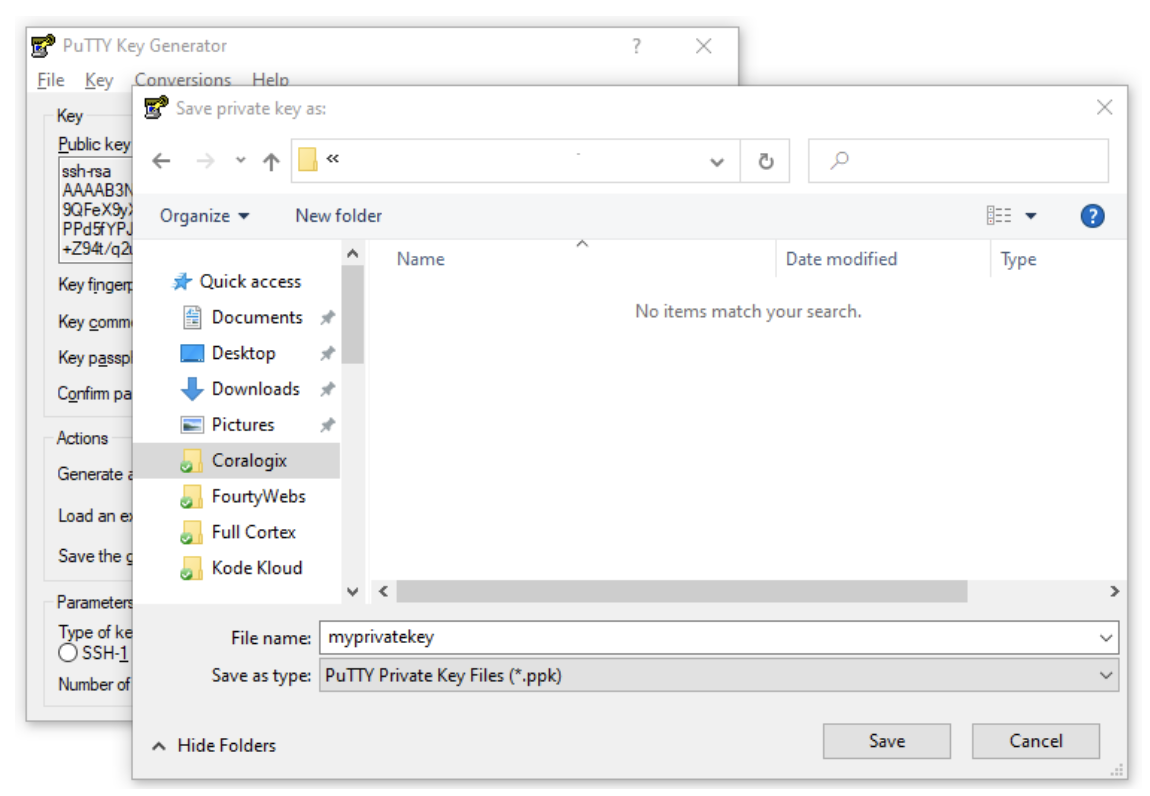Go up one folder level

[x=271, y=161]
